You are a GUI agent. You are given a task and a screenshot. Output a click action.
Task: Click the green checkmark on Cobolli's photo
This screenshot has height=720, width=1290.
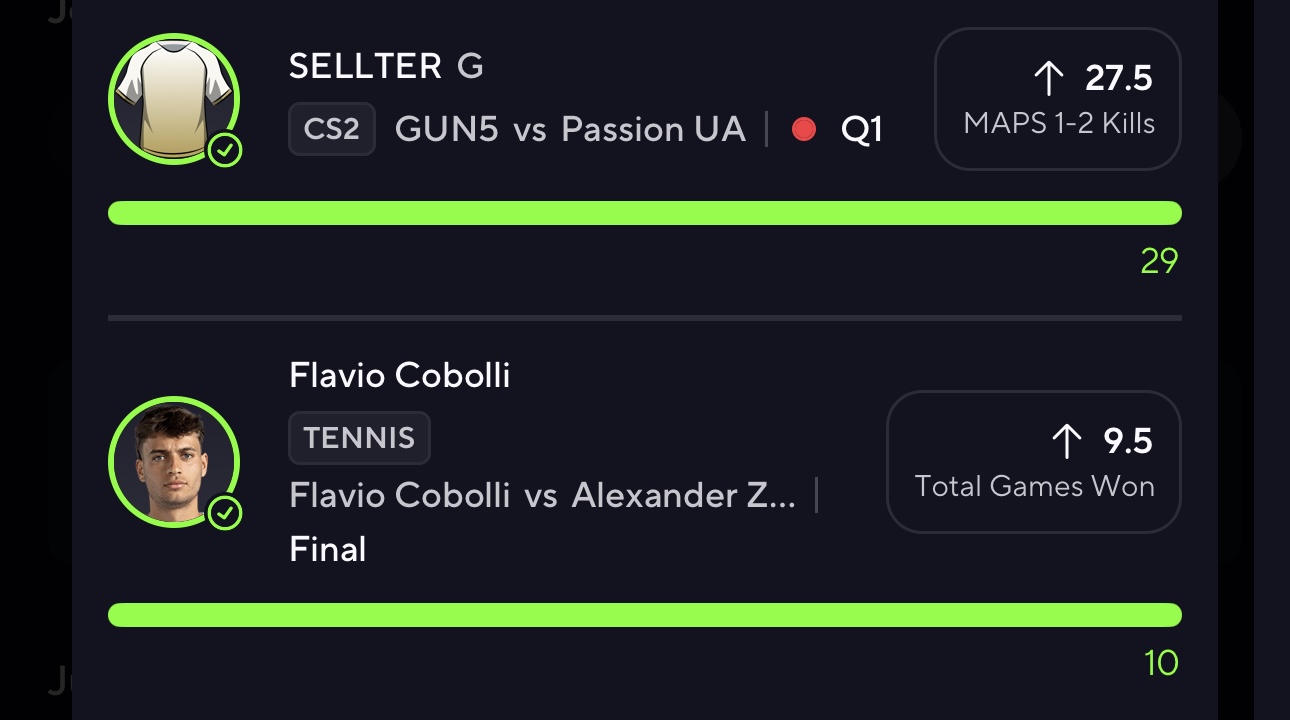pyautogui.click(x=226, y=513)
